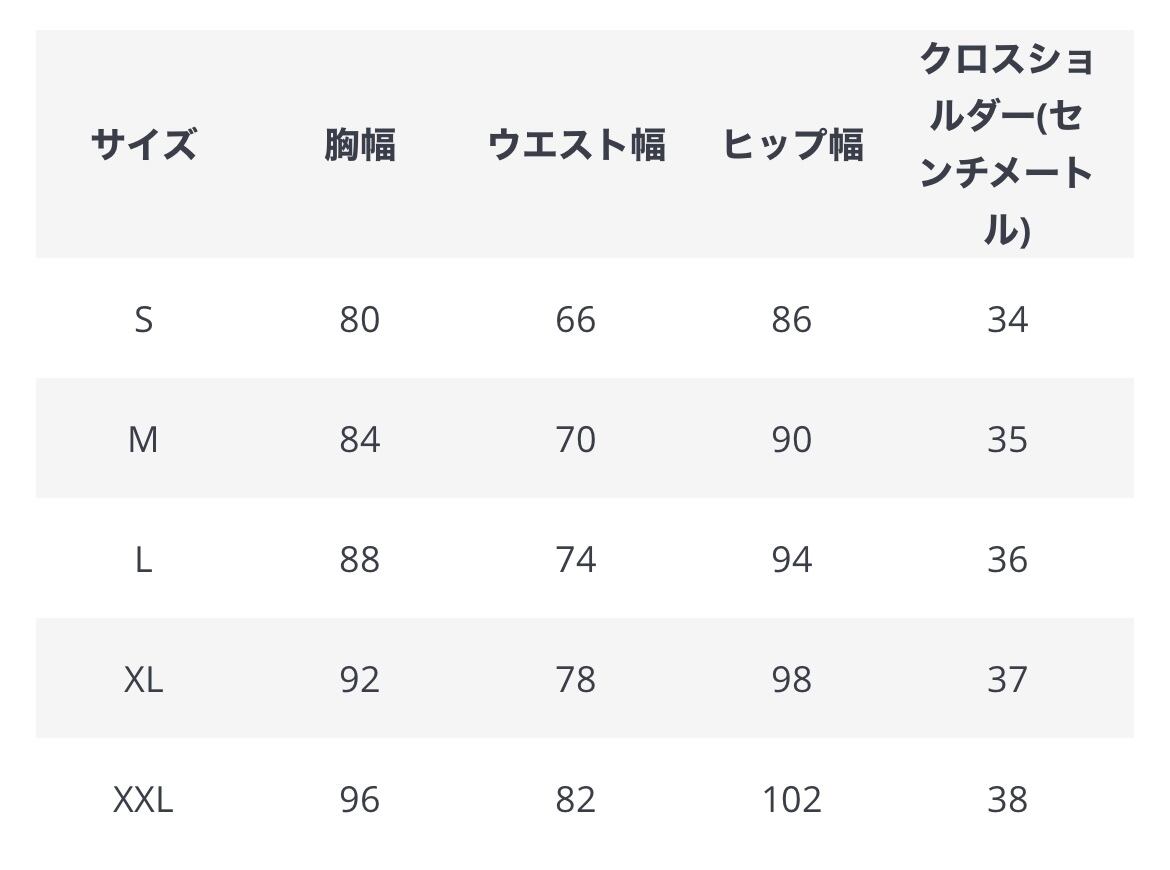The height and width of the screenshot is (870, 1170).
Task: Select waist value 66 in S row
Action: pos(576,319)
